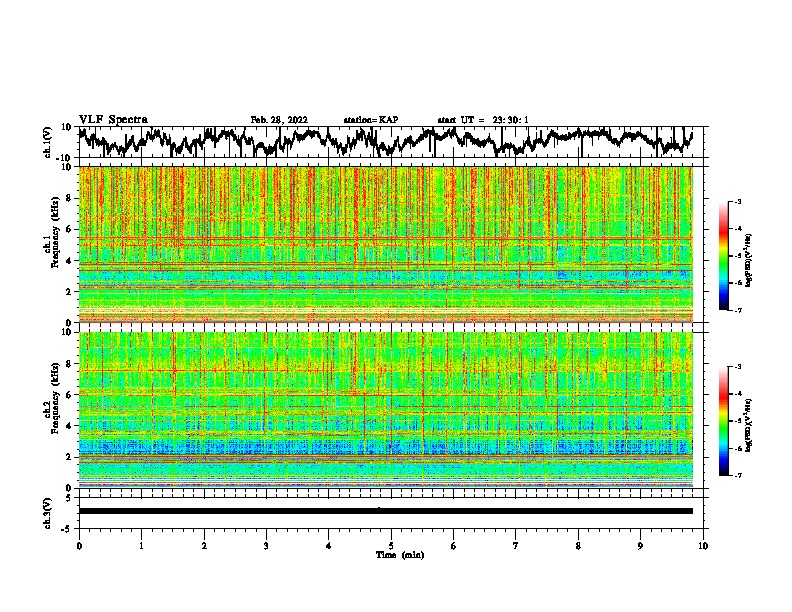Click the '10' tick on the time axis

[703, 546]
